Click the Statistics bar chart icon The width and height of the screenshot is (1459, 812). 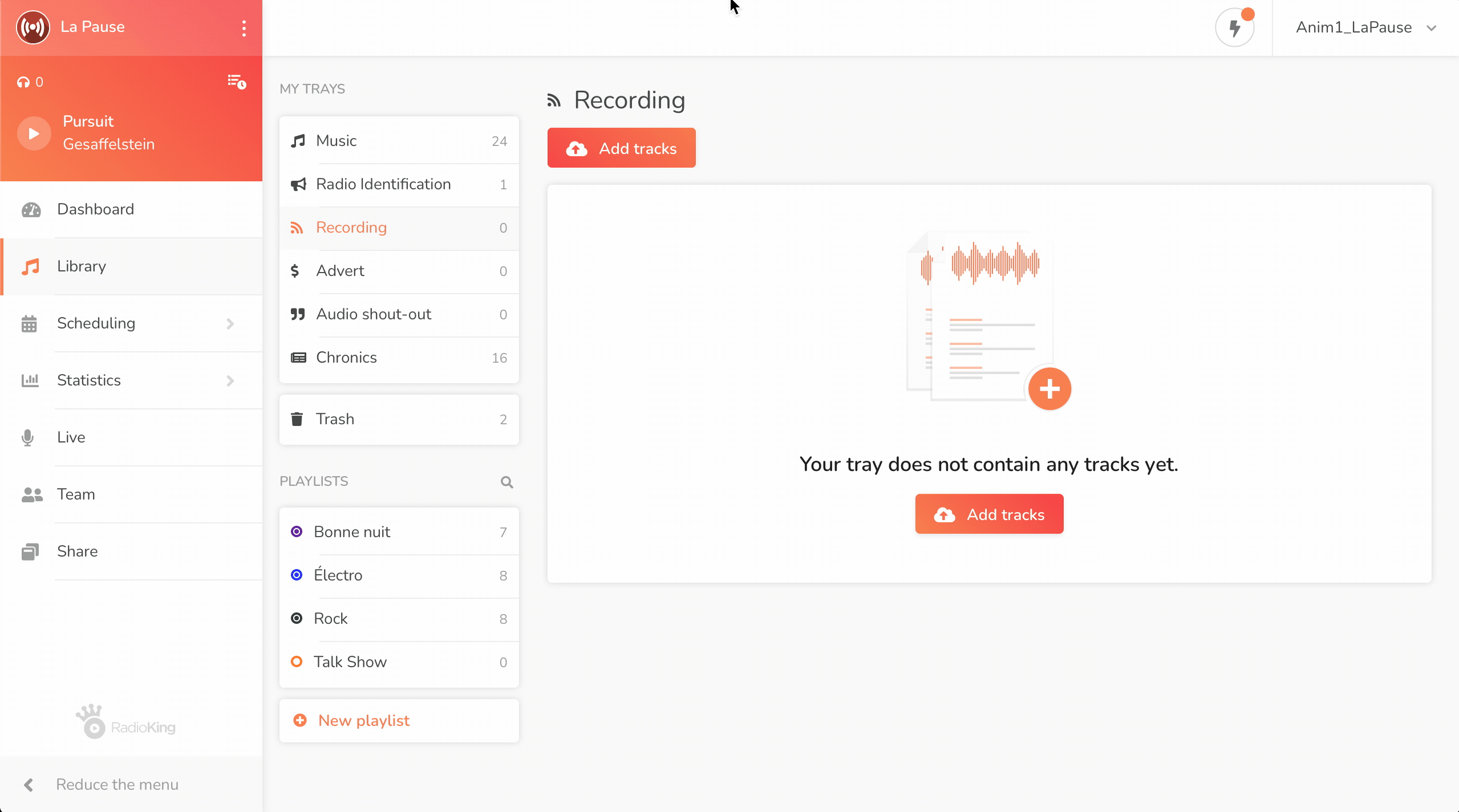30,380
